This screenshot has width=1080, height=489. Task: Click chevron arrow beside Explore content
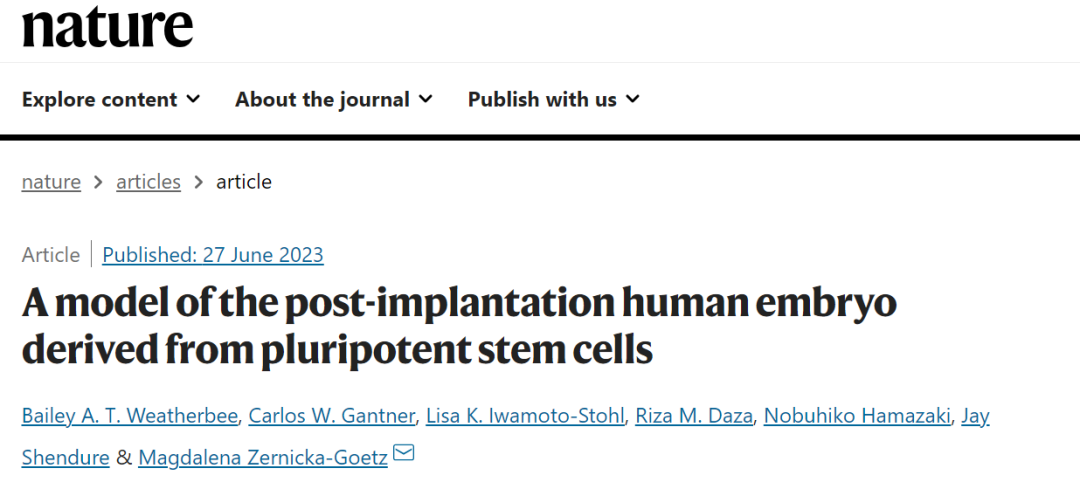(193, 99)
